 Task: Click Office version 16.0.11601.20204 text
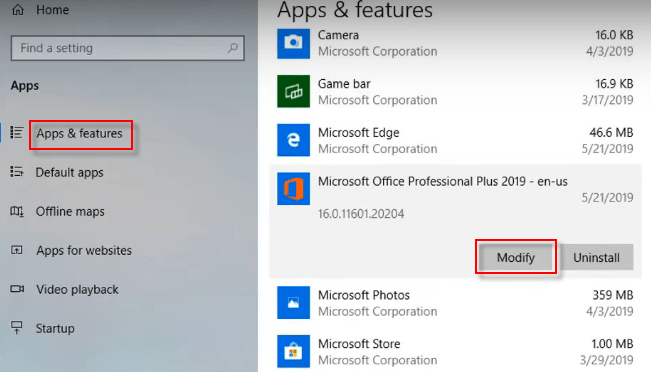(x=361, y=214)
